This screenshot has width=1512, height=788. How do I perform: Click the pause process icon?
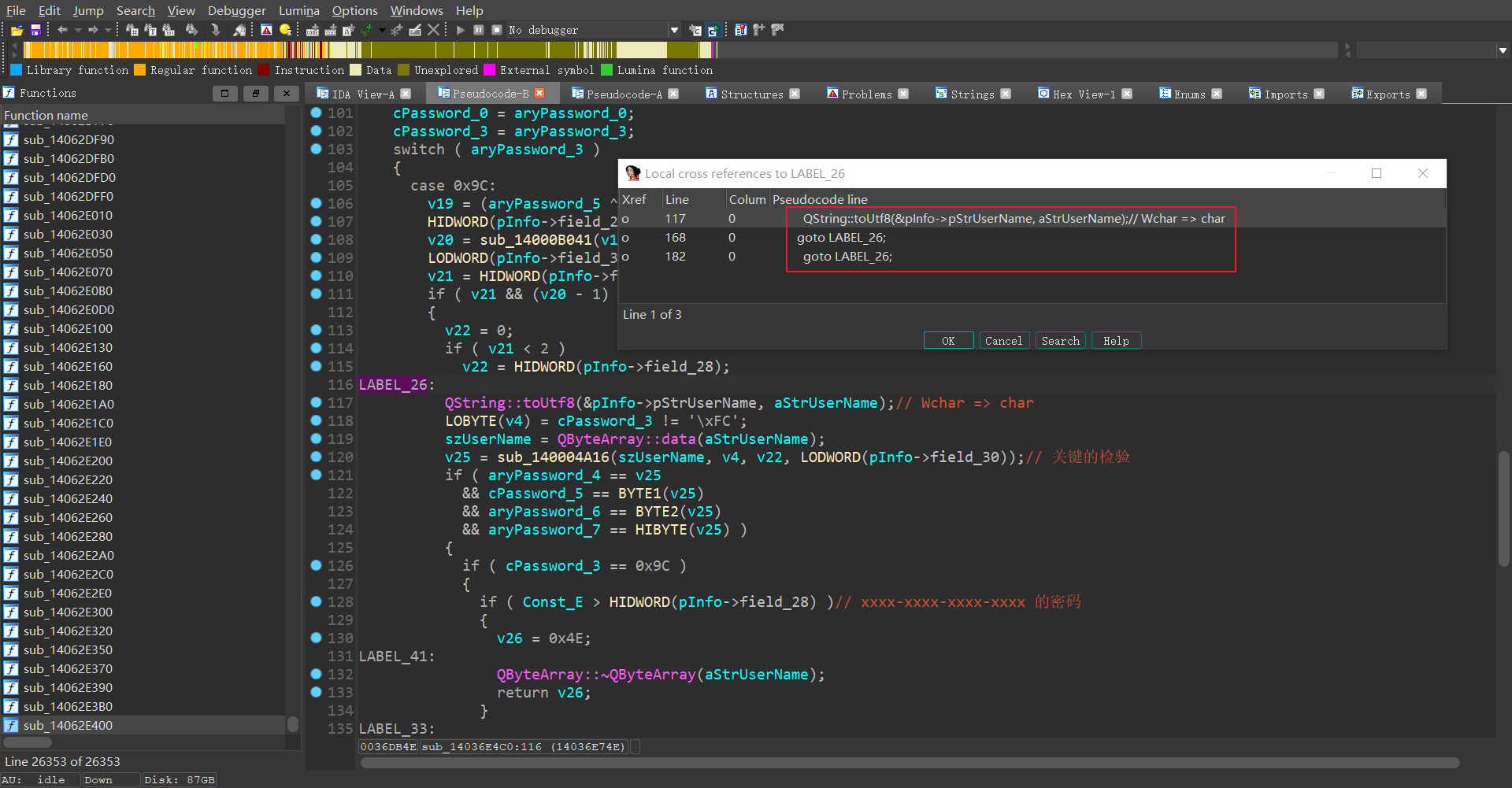(479, 30)
